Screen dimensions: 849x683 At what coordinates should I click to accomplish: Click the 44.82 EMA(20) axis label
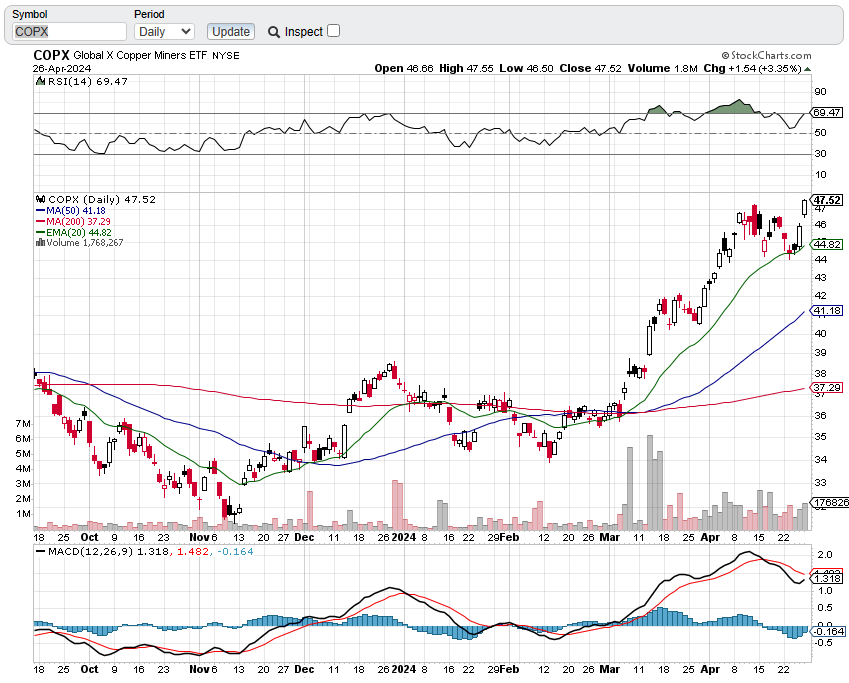point(828,244)
